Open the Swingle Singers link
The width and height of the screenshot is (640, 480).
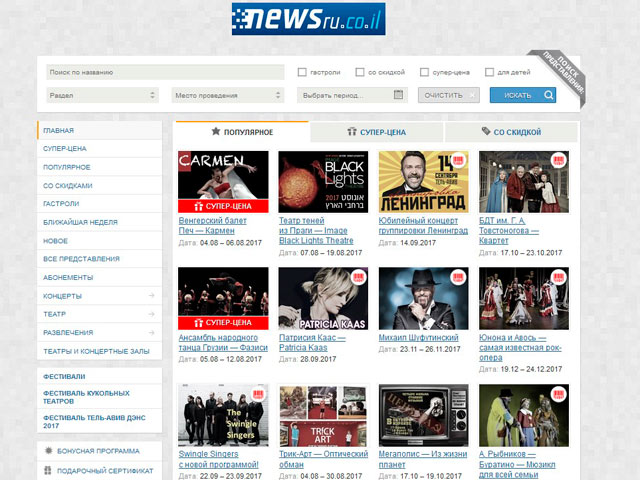[x=218, y=459]
